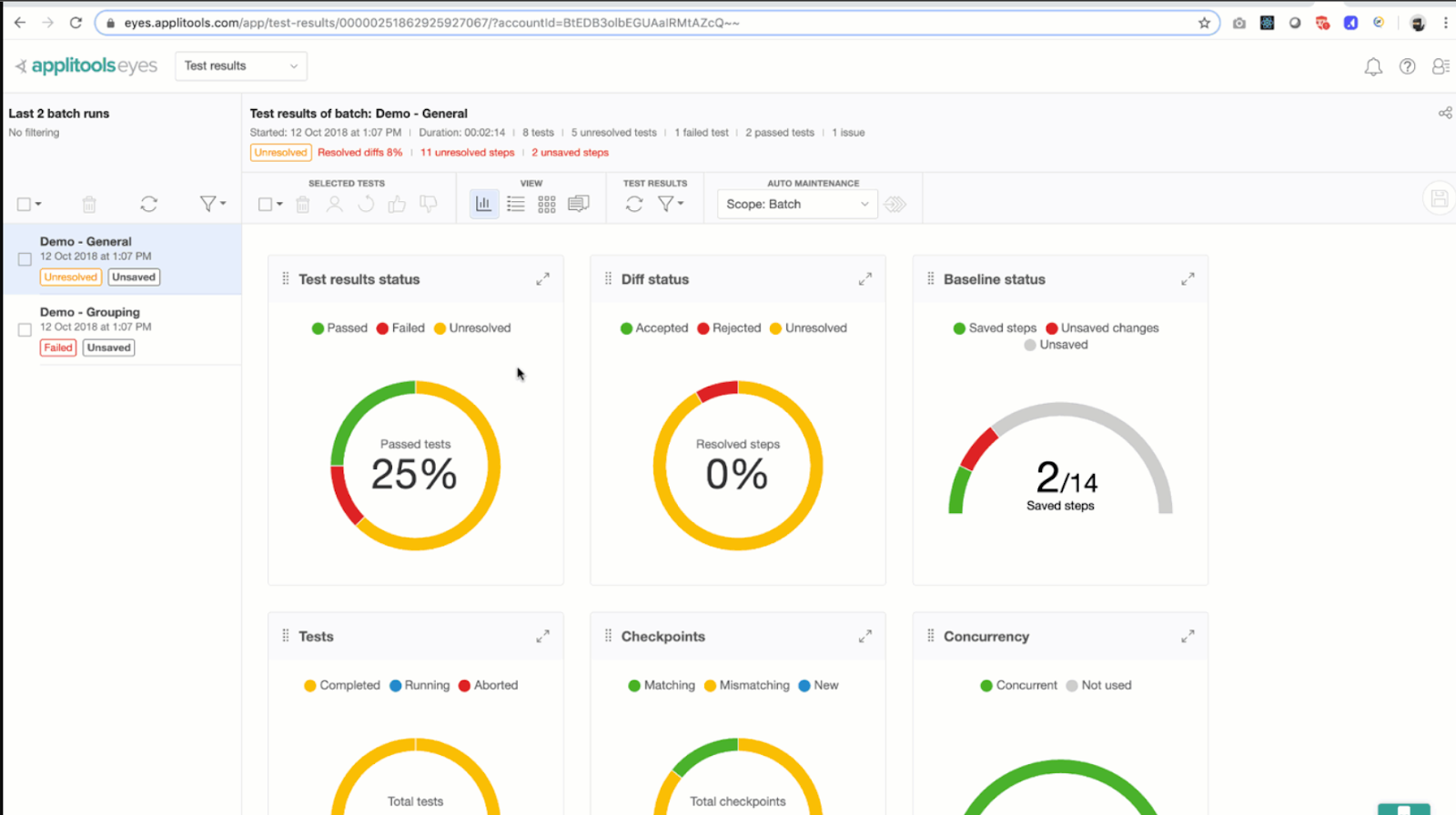1456x815 pixels.
Task: Grab the Baseline status drag handle
Action: click(930, 278)
